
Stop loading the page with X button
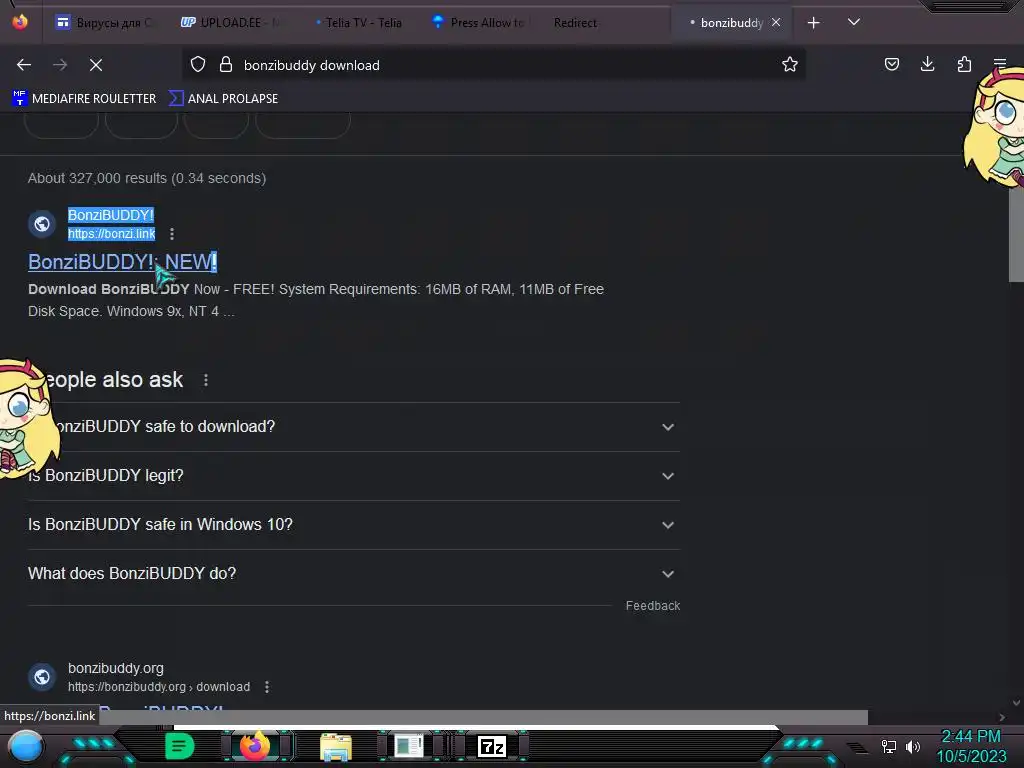click(96, 65)
